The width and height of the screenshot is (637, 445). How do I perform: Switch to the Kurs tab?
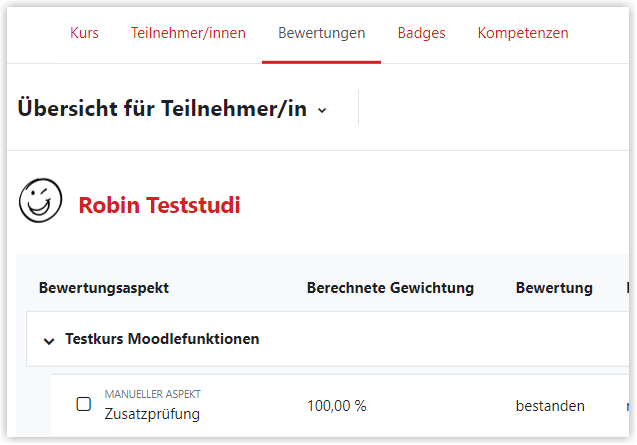[84, 33]
